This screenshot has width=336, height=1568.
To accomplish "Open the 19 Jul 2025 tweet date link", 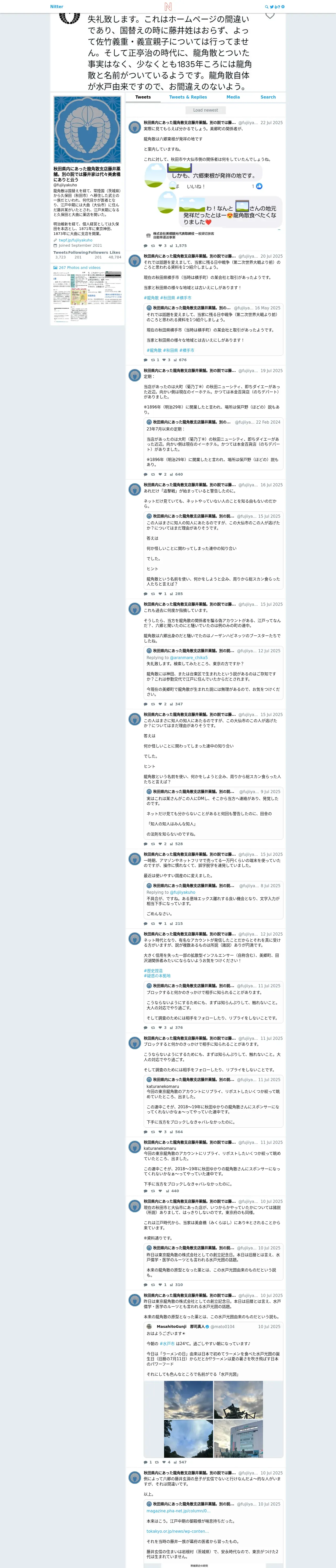I will (x=271, y=371).
